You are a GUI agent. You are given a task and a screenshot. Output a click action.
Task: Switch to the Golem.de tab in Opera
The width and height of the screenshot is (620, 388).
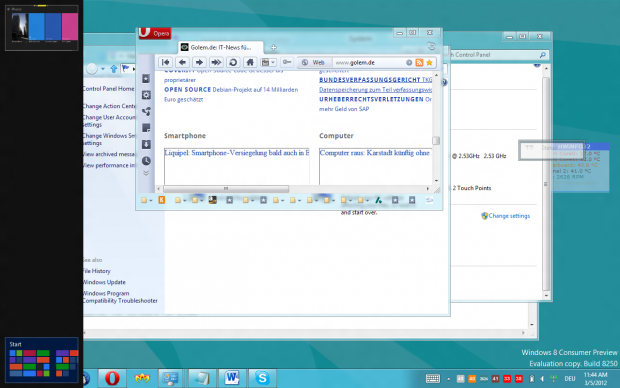click(220, 47)
